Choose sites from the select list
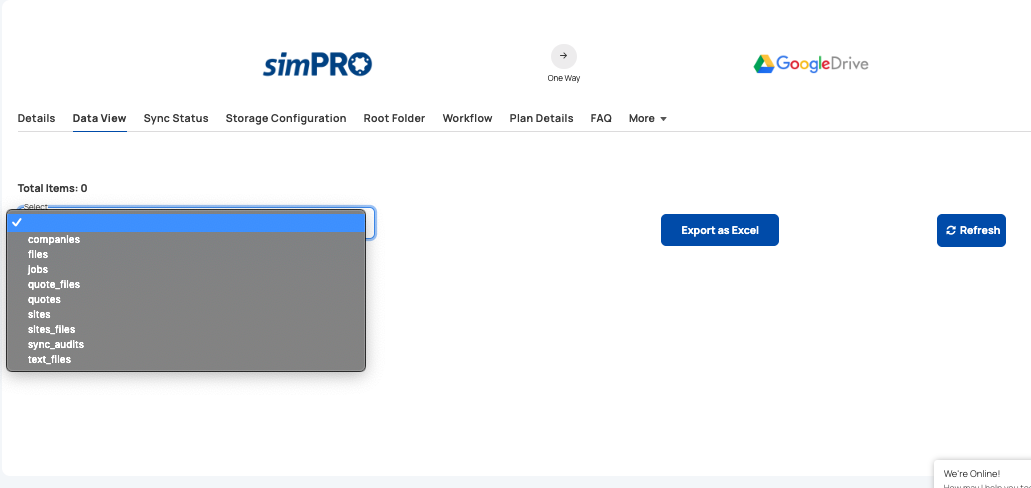Image resolution: width=1031 pixels, height=488 pixels. tap(186, 315)
